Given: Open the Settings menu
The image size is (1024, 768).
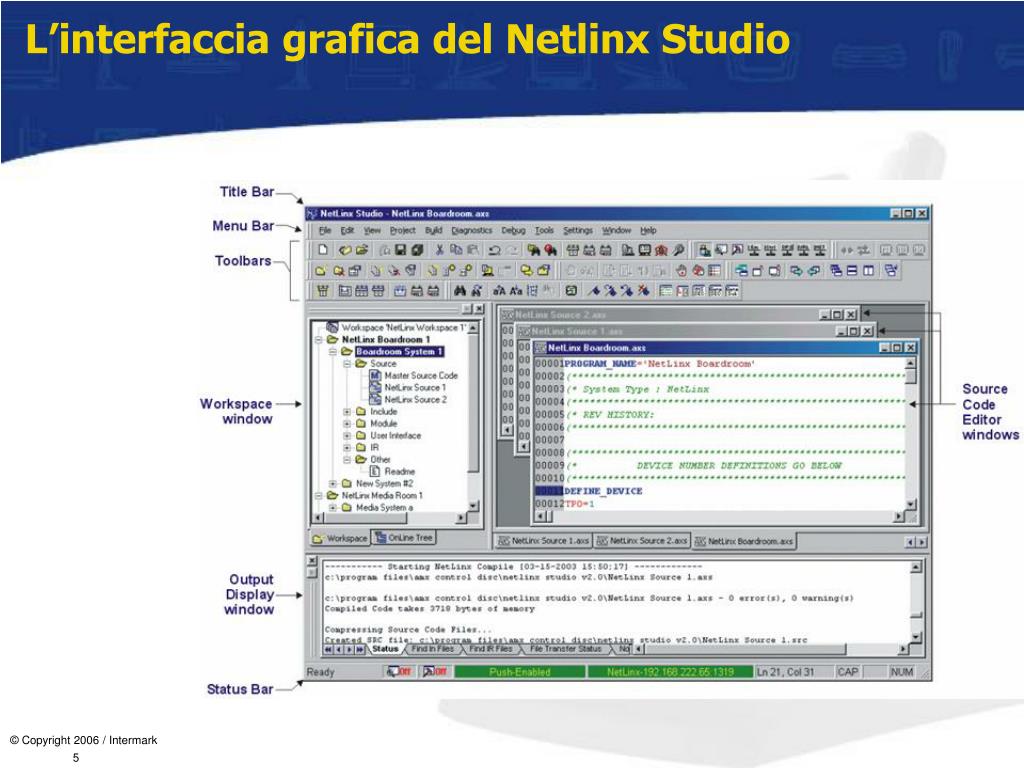Looking at the screenshot, I should point(578,231).
